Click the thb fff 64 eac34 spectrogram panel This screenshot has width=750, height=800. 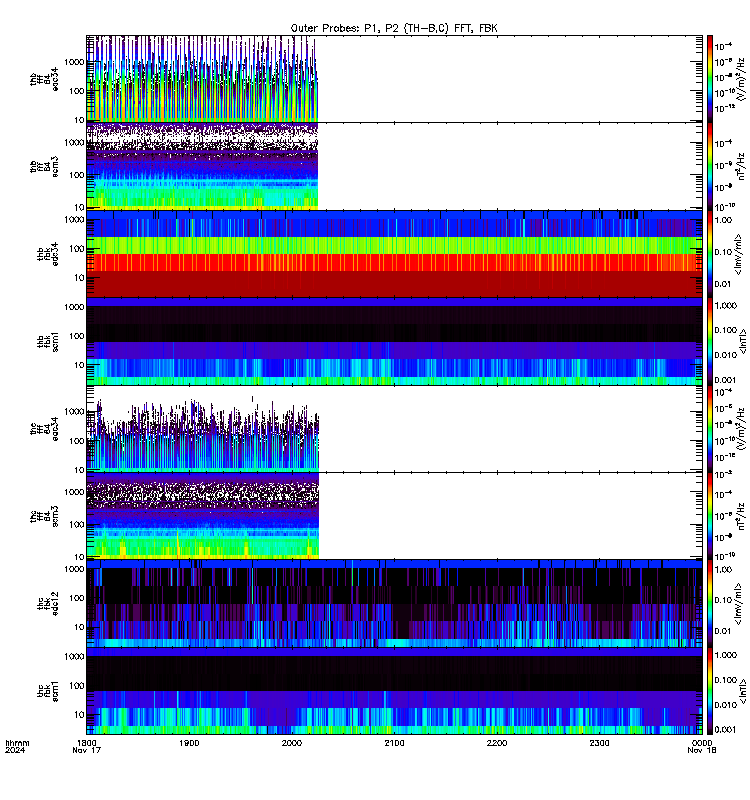394,79
